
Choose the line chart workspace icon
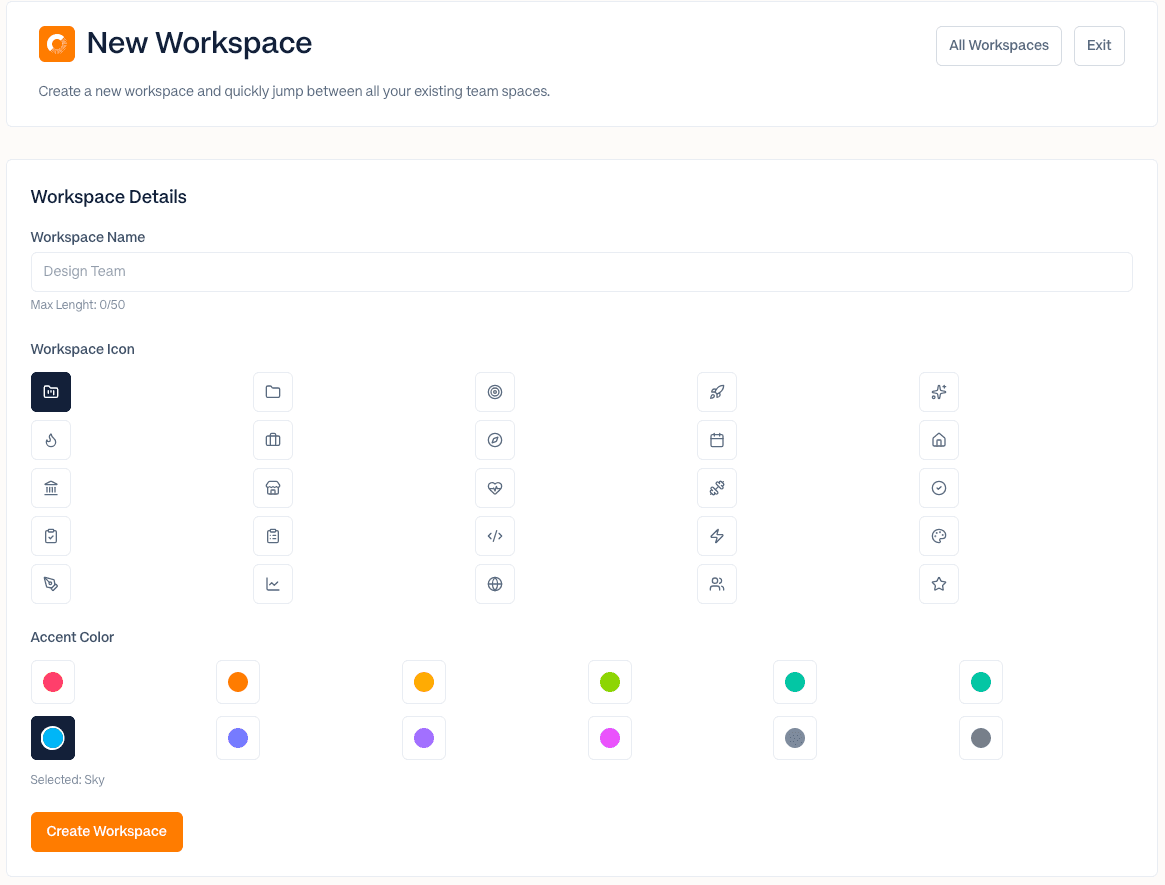[273, 584]
